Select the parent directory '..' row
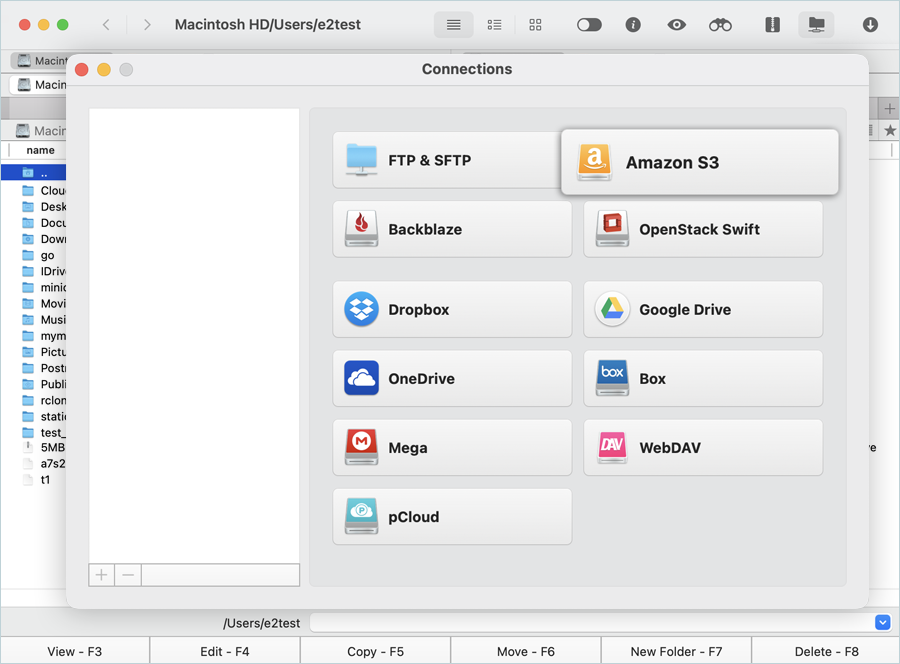The height and width of the screenshot is (664, 900). 34,172
